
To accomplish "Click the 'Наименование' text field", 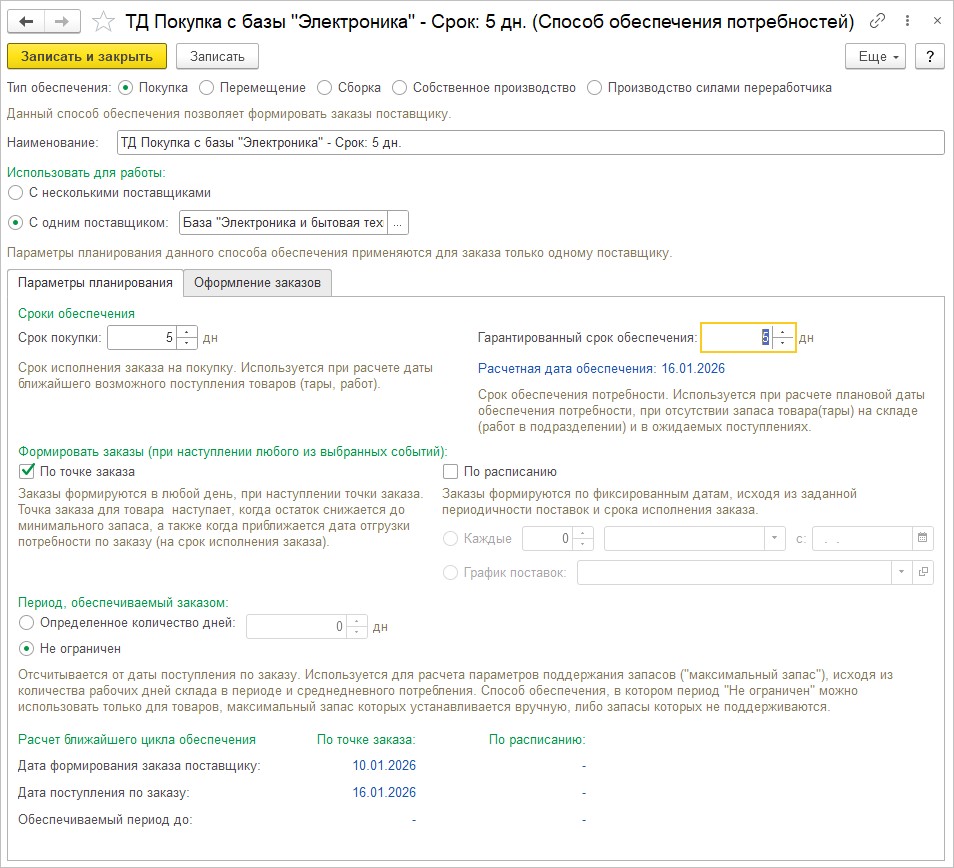I will [530, 143].
